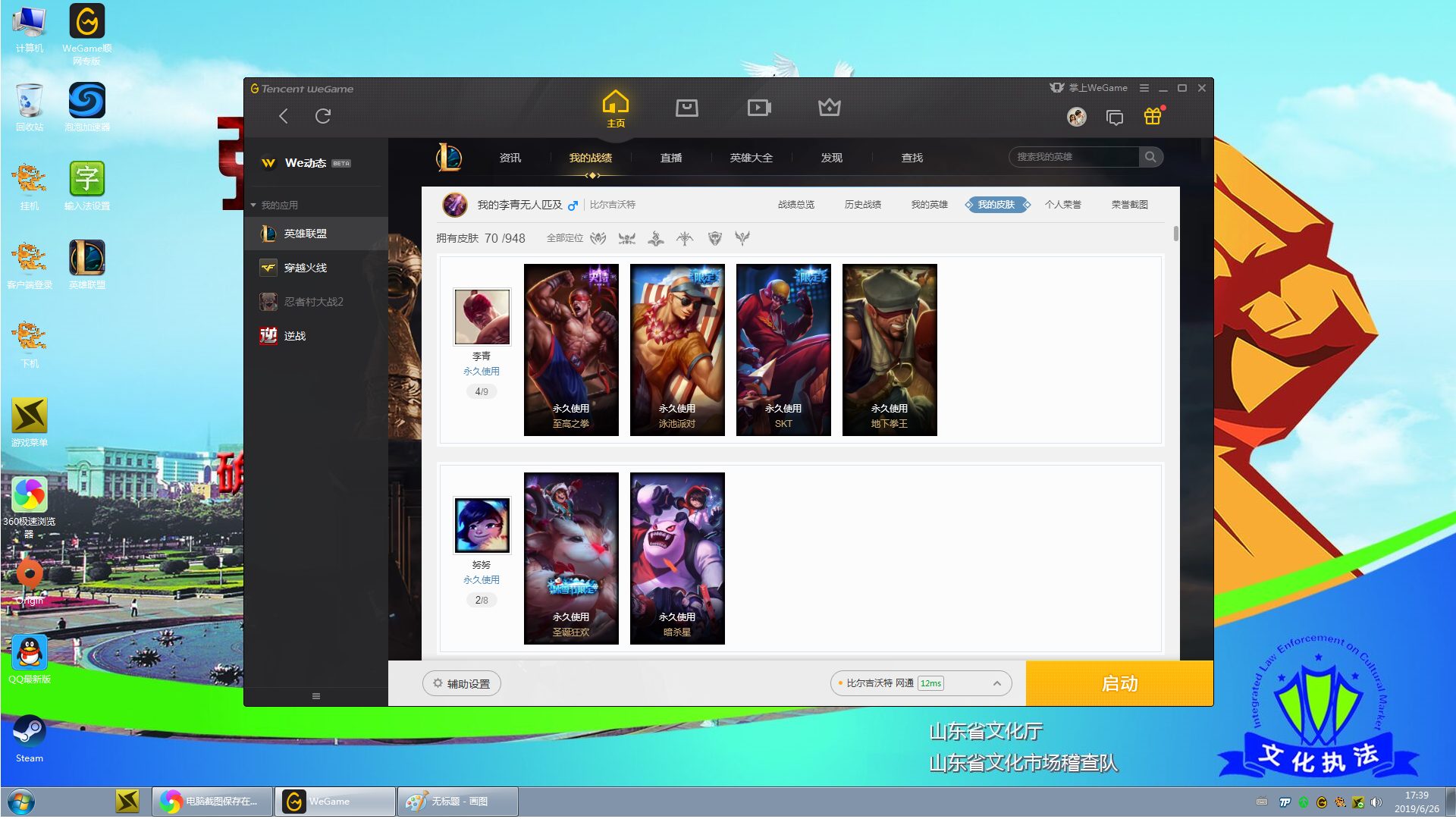Refresh the WeGame page
1456x819 pixels.
tap(323, 116)
